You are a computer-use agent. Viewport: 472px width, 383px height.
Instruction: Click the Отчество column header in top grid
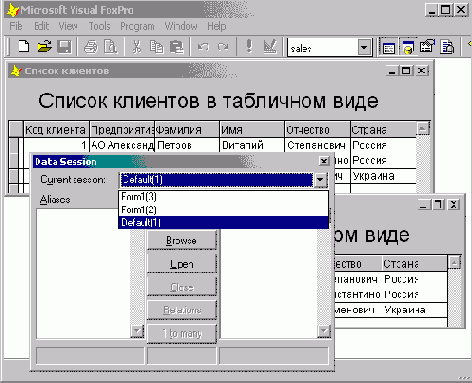click(x=317, y=129)
